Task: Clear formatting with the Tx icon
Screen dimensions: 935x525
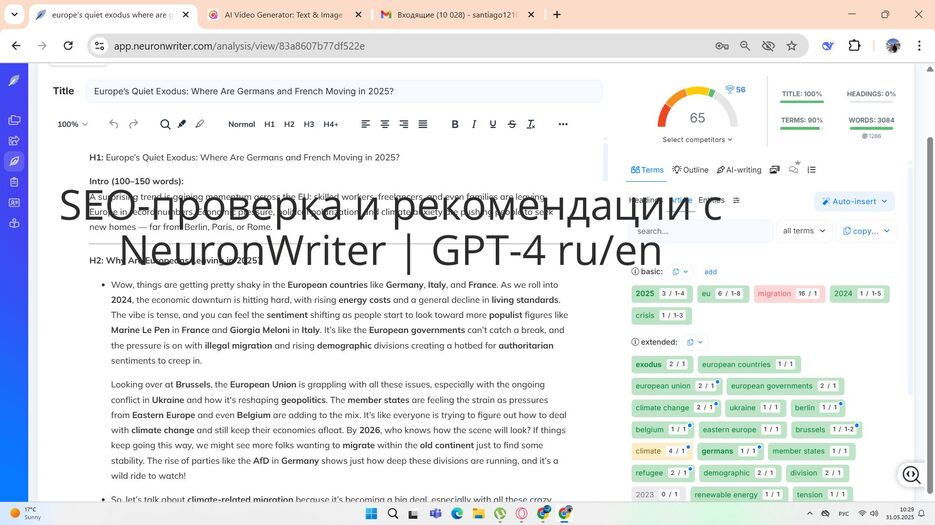Action: [x=531, y=124]
